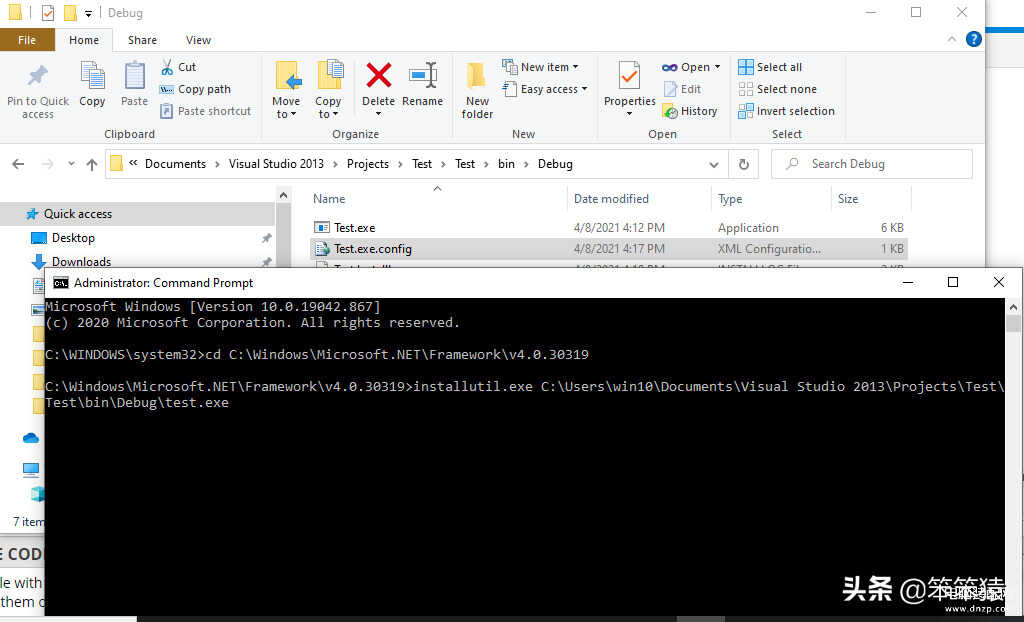1024x622 pixels.
Task: Click the Rename icon
Action: coord(423,77)
